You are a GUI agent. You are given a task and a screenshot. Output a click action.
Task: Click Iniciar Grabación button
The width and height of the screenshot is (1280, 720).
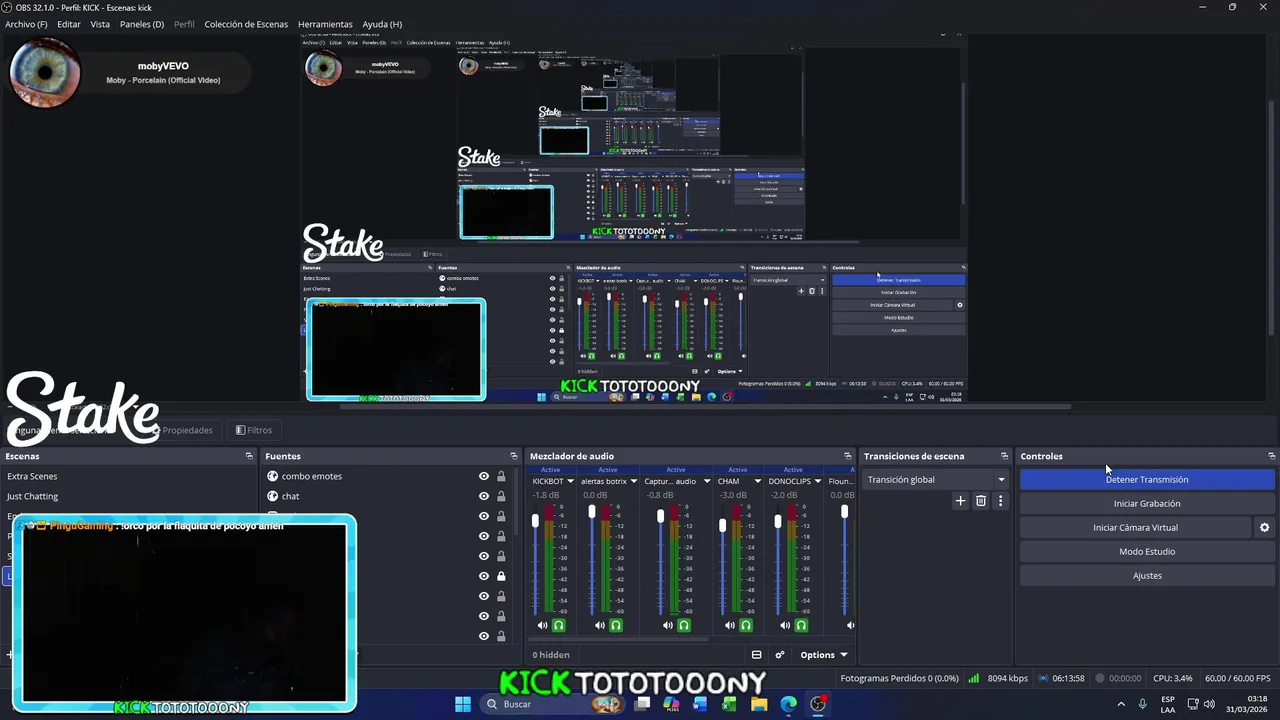[x=1147, y=503]
